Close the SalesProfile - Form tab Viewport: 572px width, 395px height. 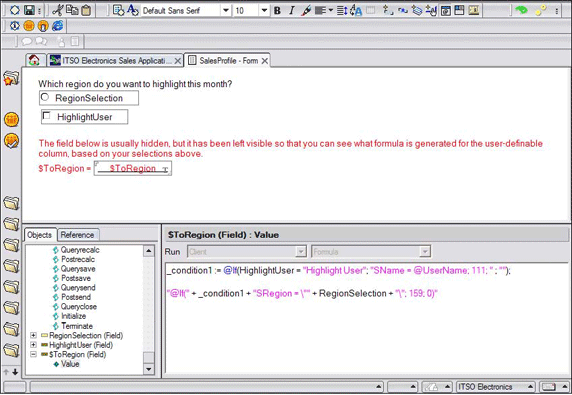coord(265,61)
